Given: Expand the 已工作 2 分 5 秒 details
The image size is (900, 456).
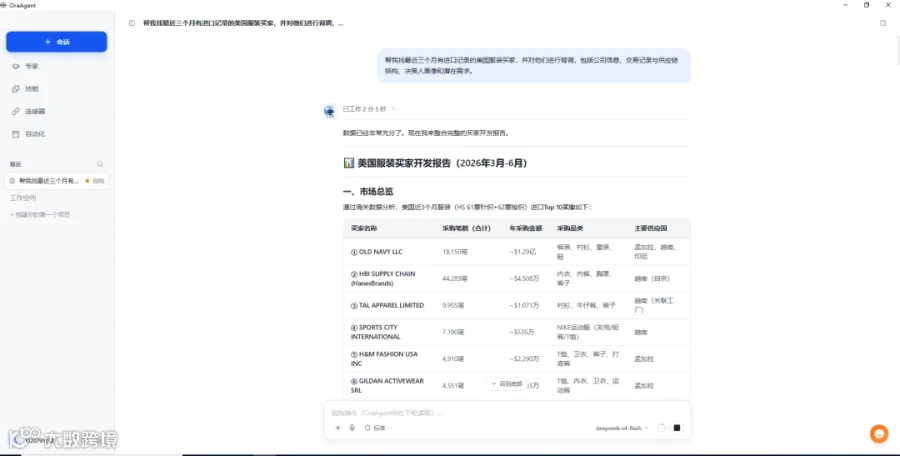Looking at the screenshot, I should [368, 109].
